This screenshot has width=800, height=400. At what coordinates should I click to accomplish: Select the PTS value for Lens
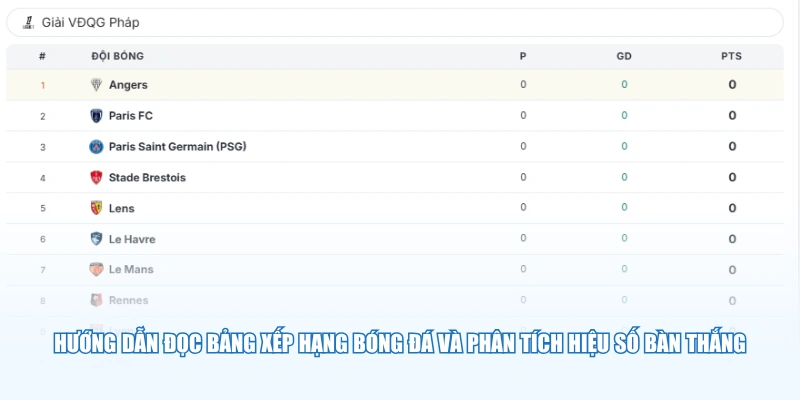tap(732, 208)
